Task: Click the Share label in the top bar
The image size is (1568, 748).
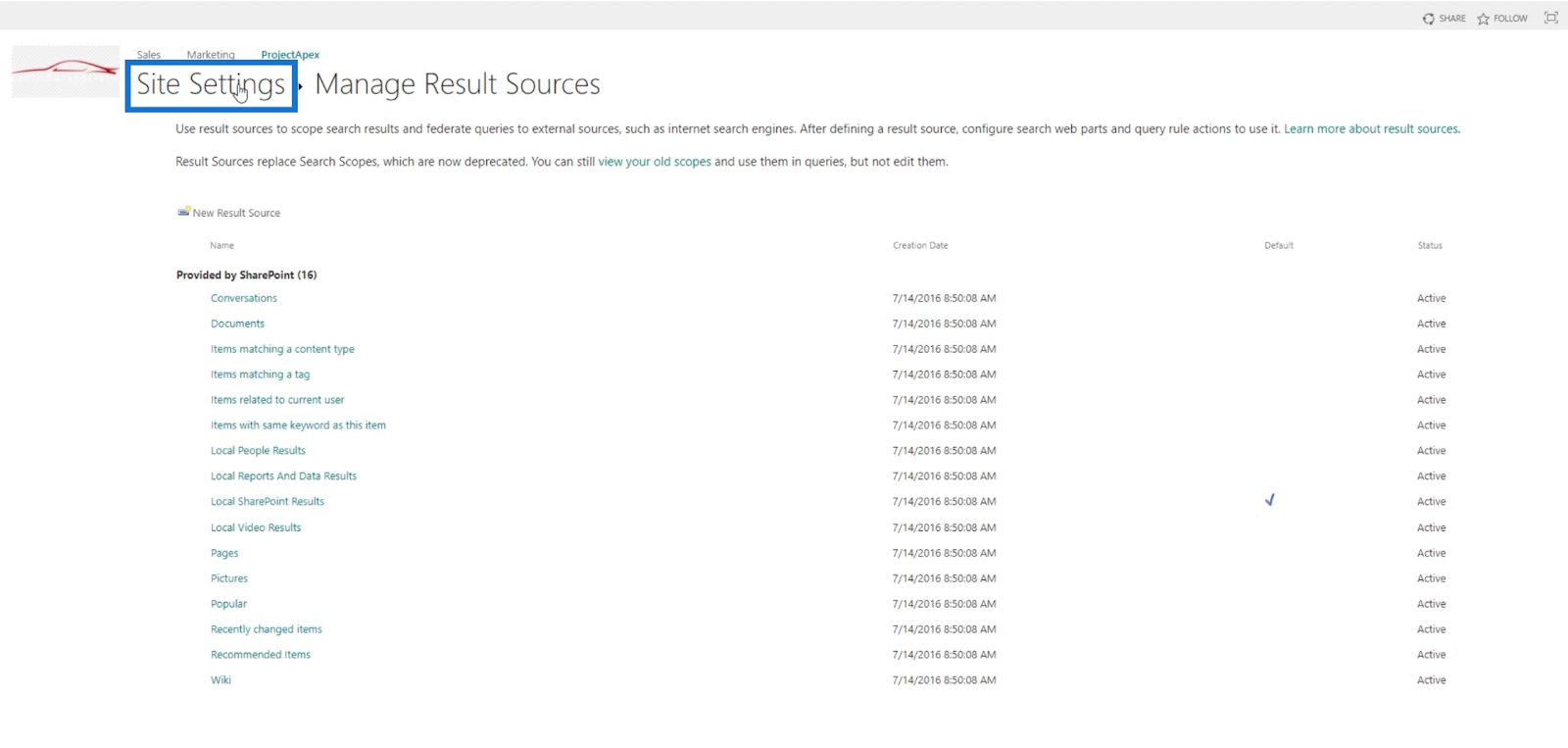Action: [x=1452, y=19]
